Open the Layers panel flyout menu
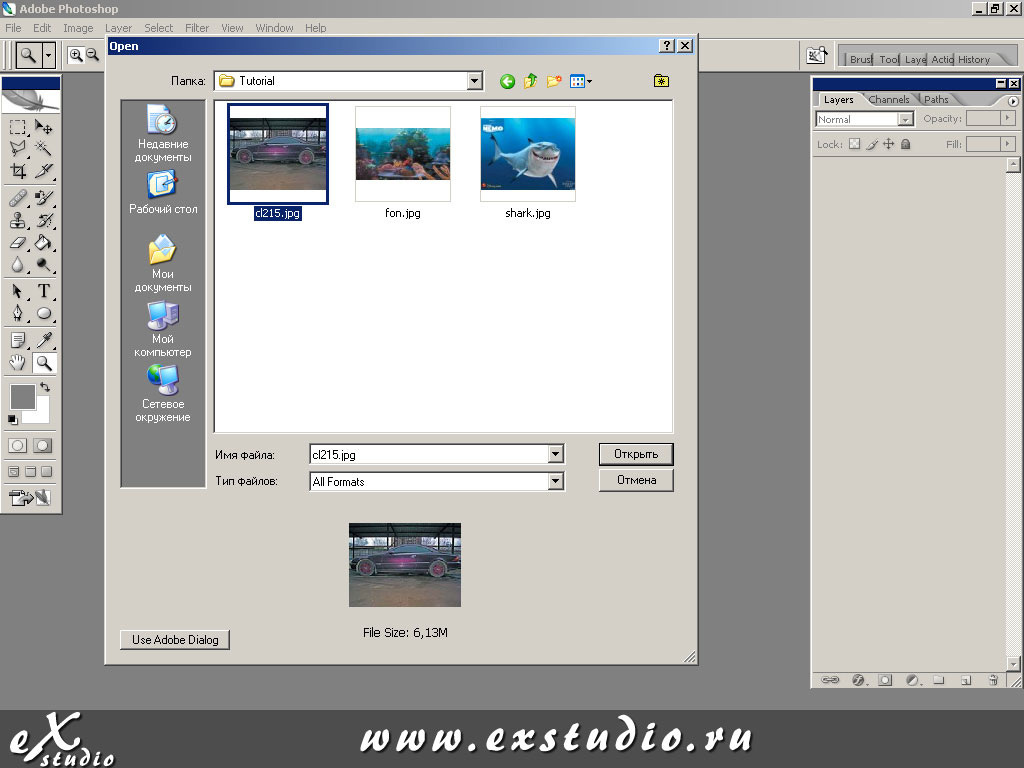 coord(1013,101)
